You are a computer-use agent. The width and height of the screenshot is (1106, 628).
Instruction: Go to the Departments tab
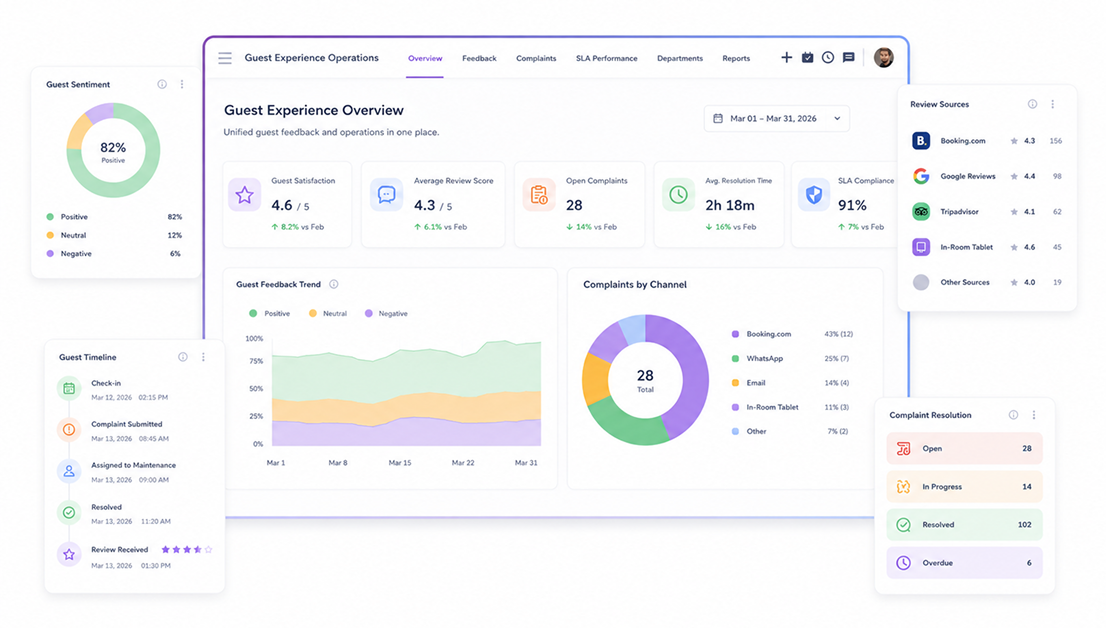(x=680, y=59)
